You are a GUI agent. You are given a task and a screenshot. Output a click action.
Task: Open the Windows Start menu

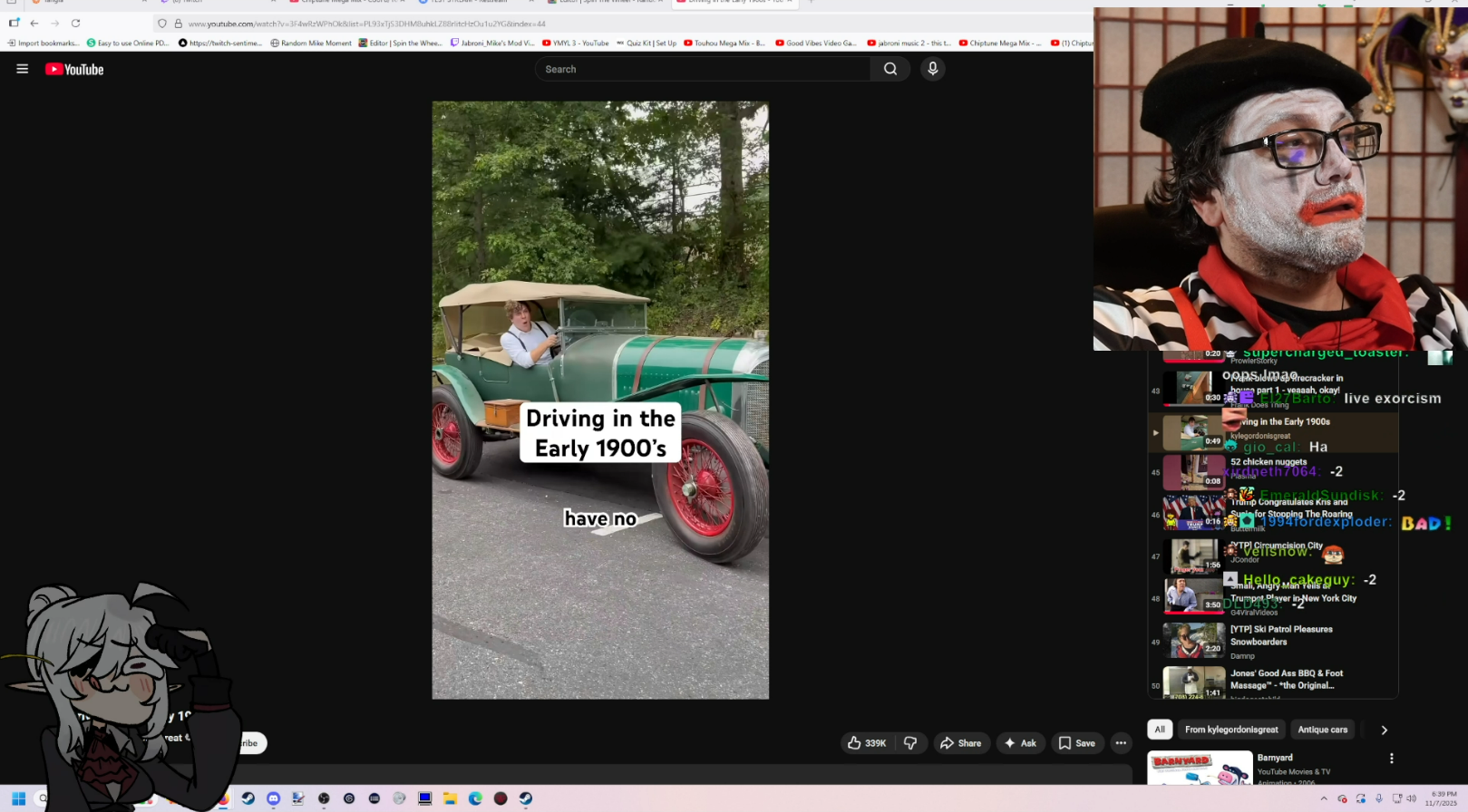[18, 798]
